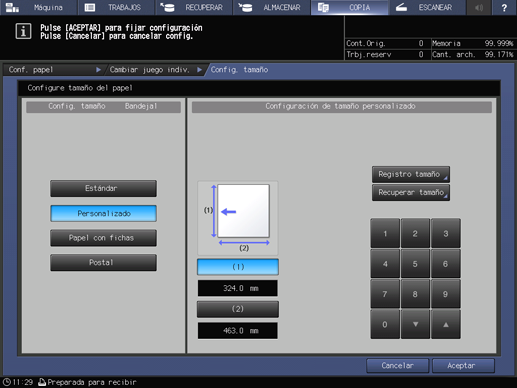Decrease value with down arrow key
Image resolution: width=517 pixels, height=388 pixels.
(x=415, y=324)
